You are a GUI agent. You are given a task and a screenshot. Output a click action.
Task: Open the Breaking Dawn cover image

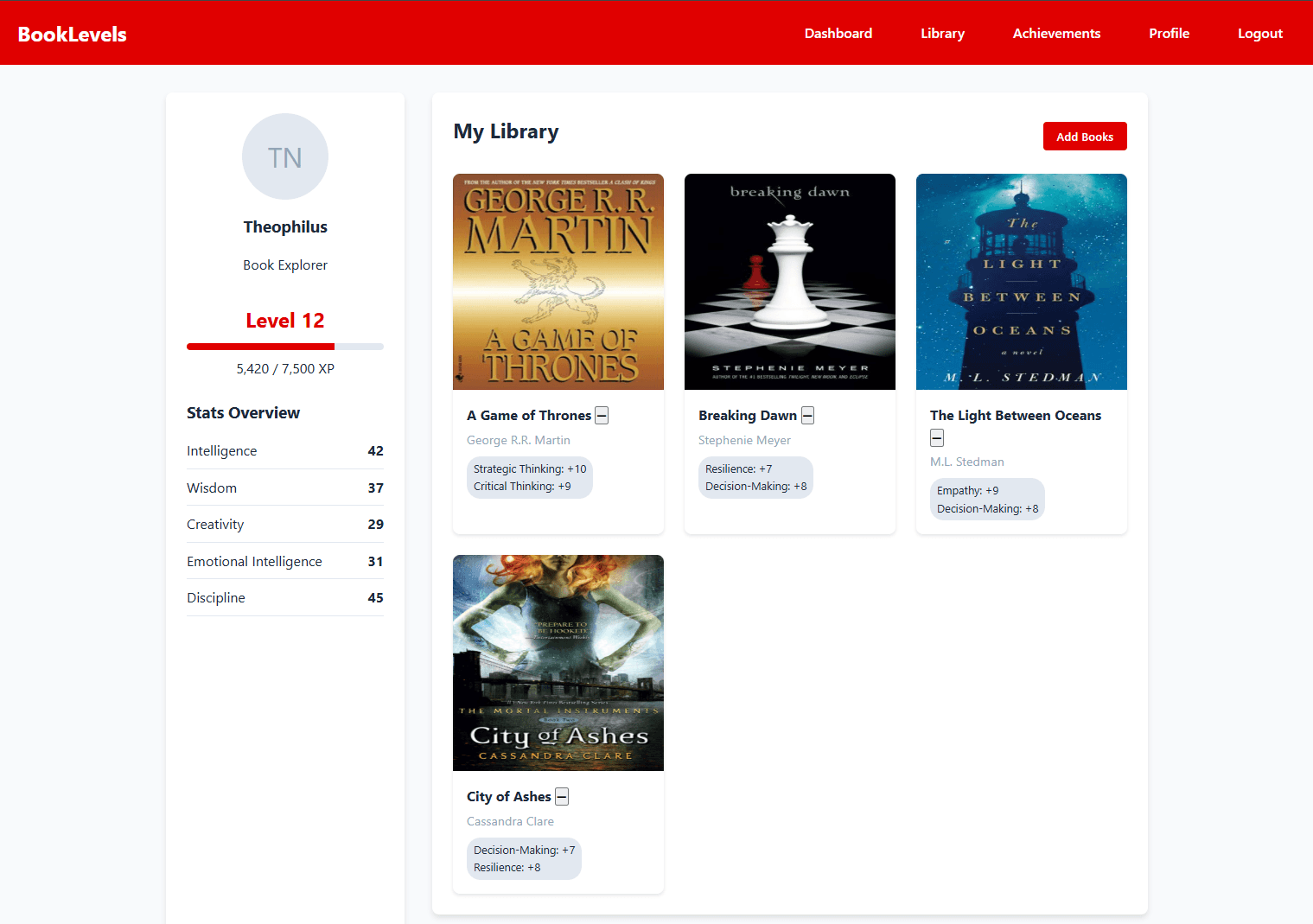[x=790, y=282]
